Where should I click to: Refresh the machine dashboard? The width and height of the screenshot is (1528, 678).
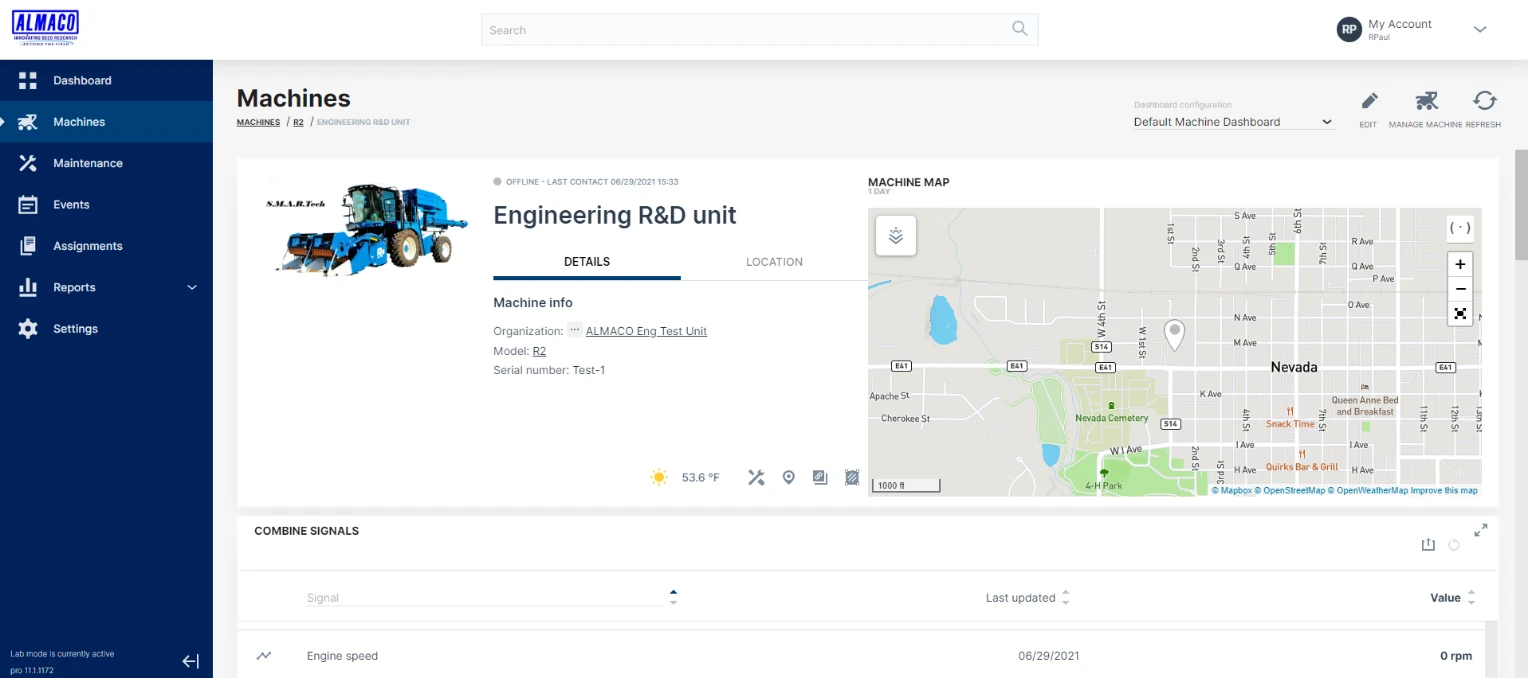[x=1484, y=101]
